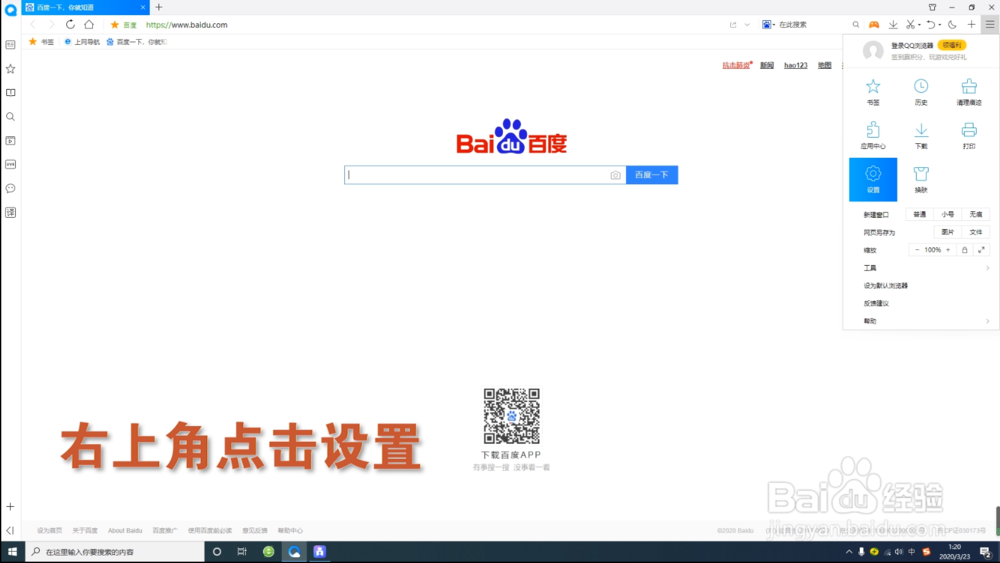
Task: Open the 新闻 news link
Action: [767, 65]
